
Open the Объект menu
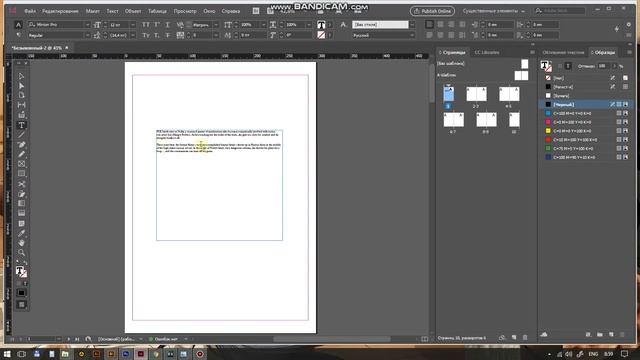(x=133, y=11)
